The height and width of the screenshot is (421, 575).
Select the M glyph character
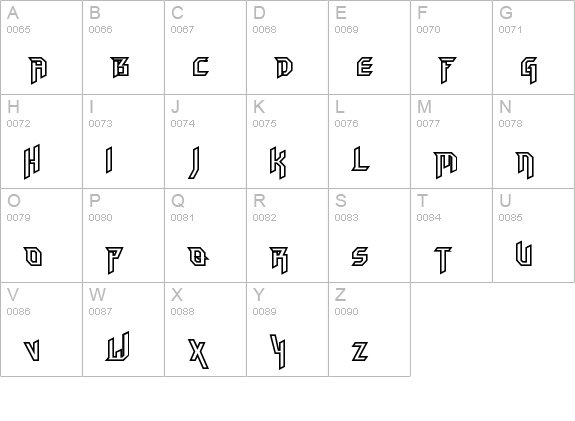click(x=446, y=165)
